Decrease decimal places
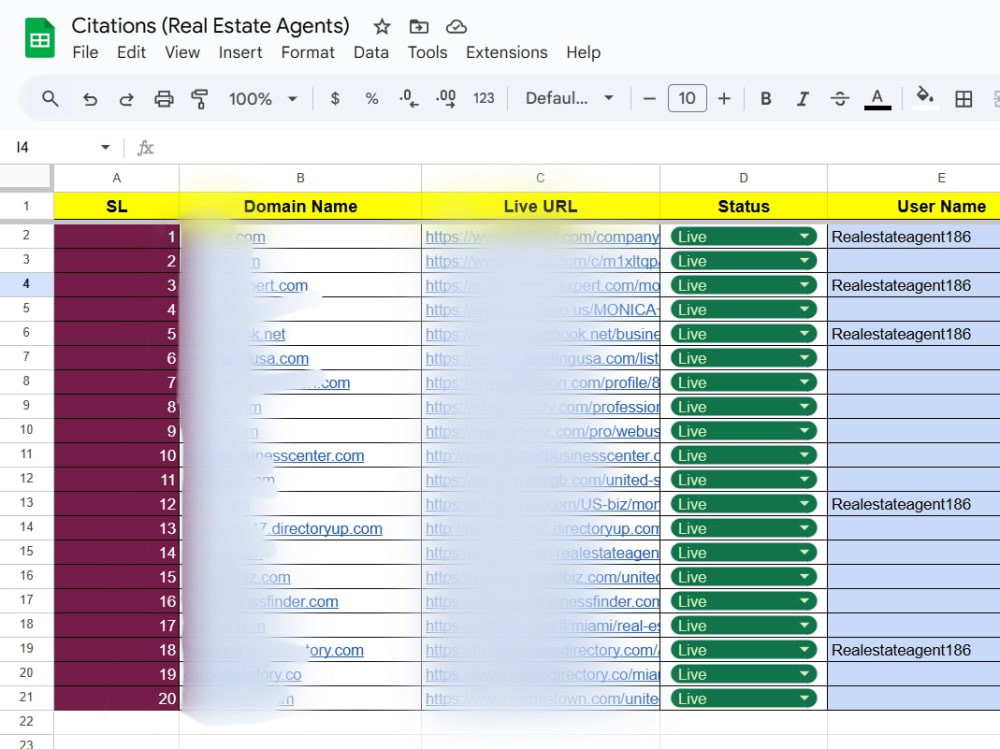 point(409,99)
